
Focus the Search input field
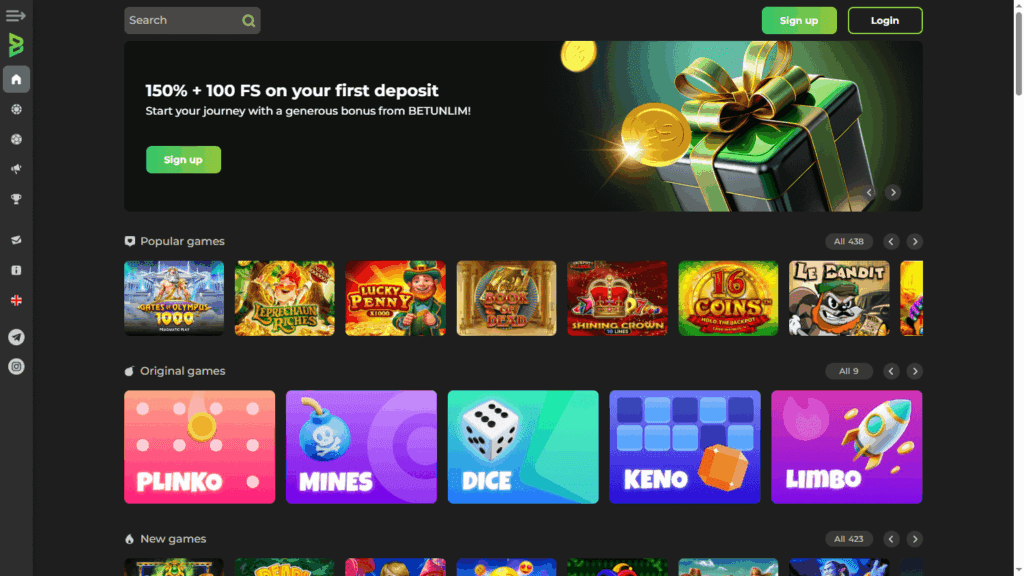click(192, 20)
